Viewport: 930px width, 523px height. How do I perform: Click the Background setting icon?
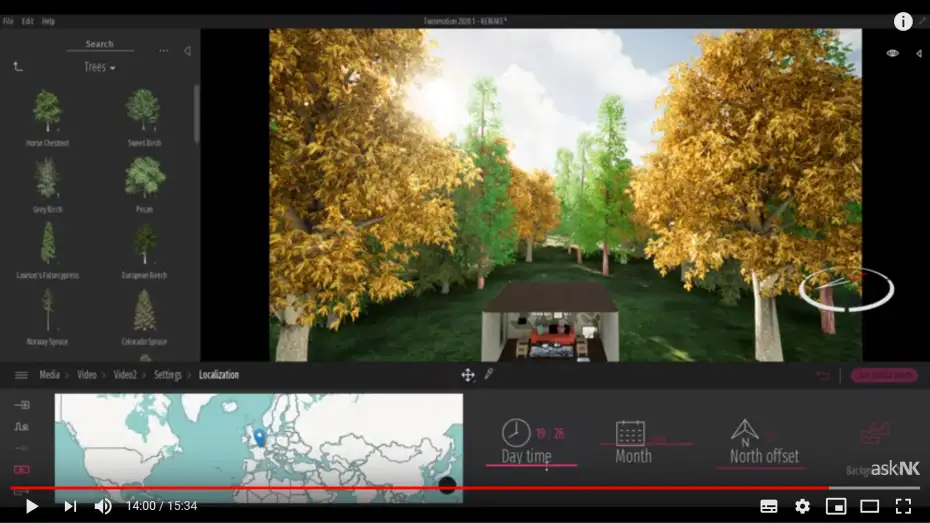click(875, 433)
